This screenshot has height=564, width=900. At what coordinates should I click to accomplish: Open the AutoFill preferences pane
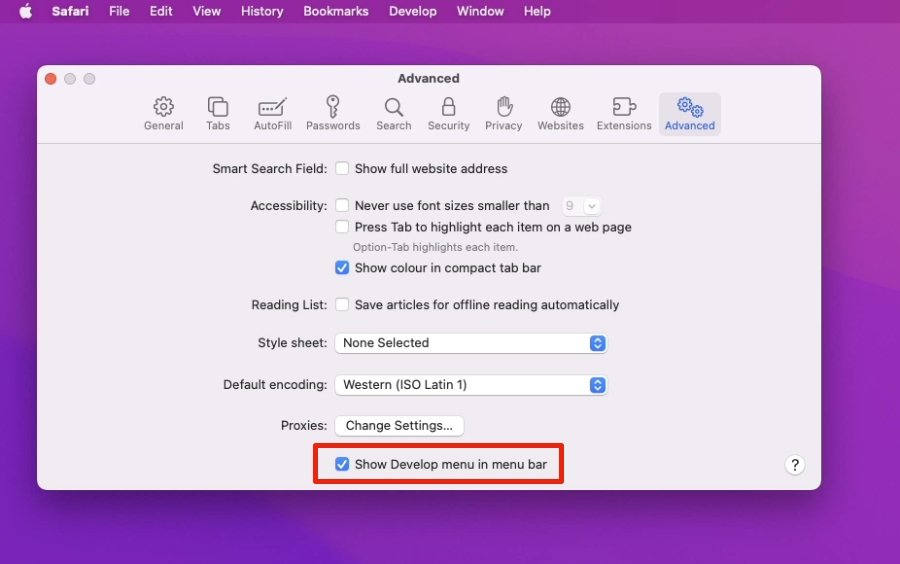[273, 114]
